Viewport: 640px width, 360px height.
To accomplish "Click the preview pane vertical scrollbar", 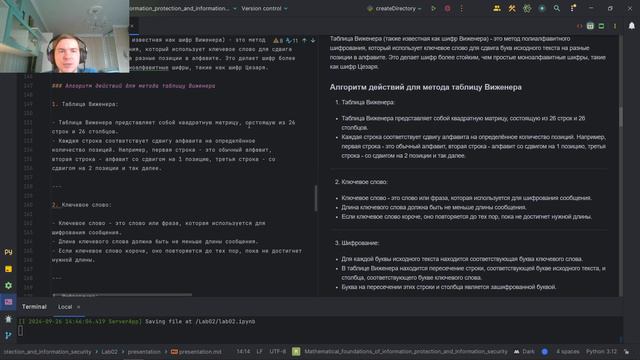I will click(x=621, y=116).
